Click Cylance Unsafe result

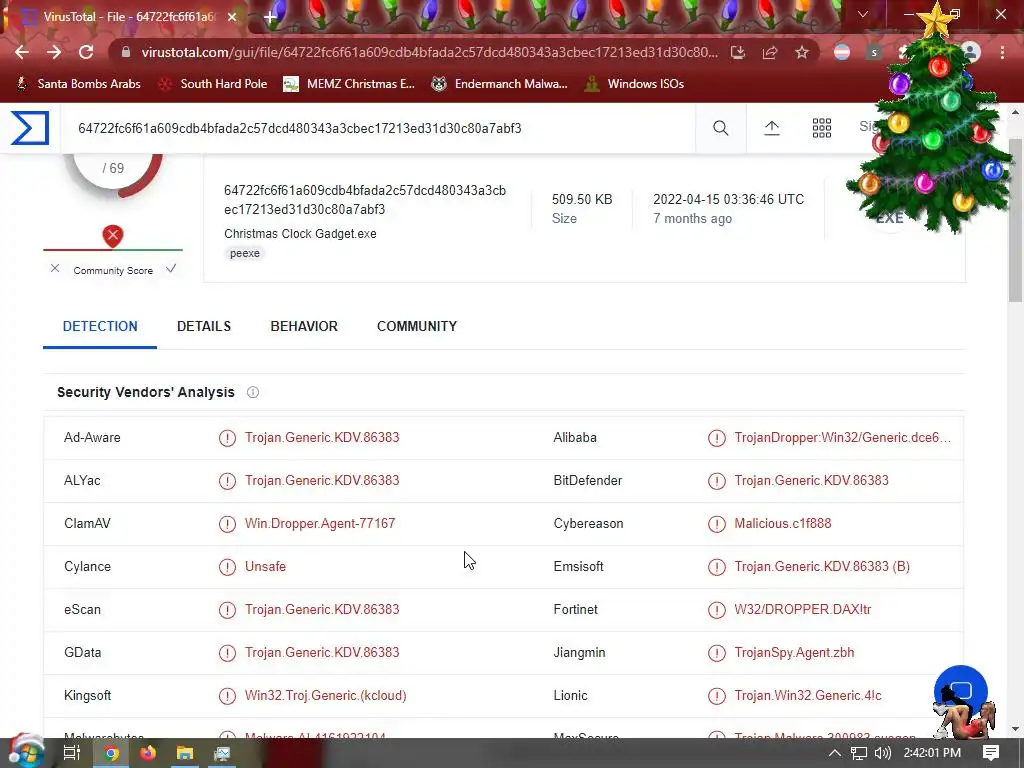265,567
